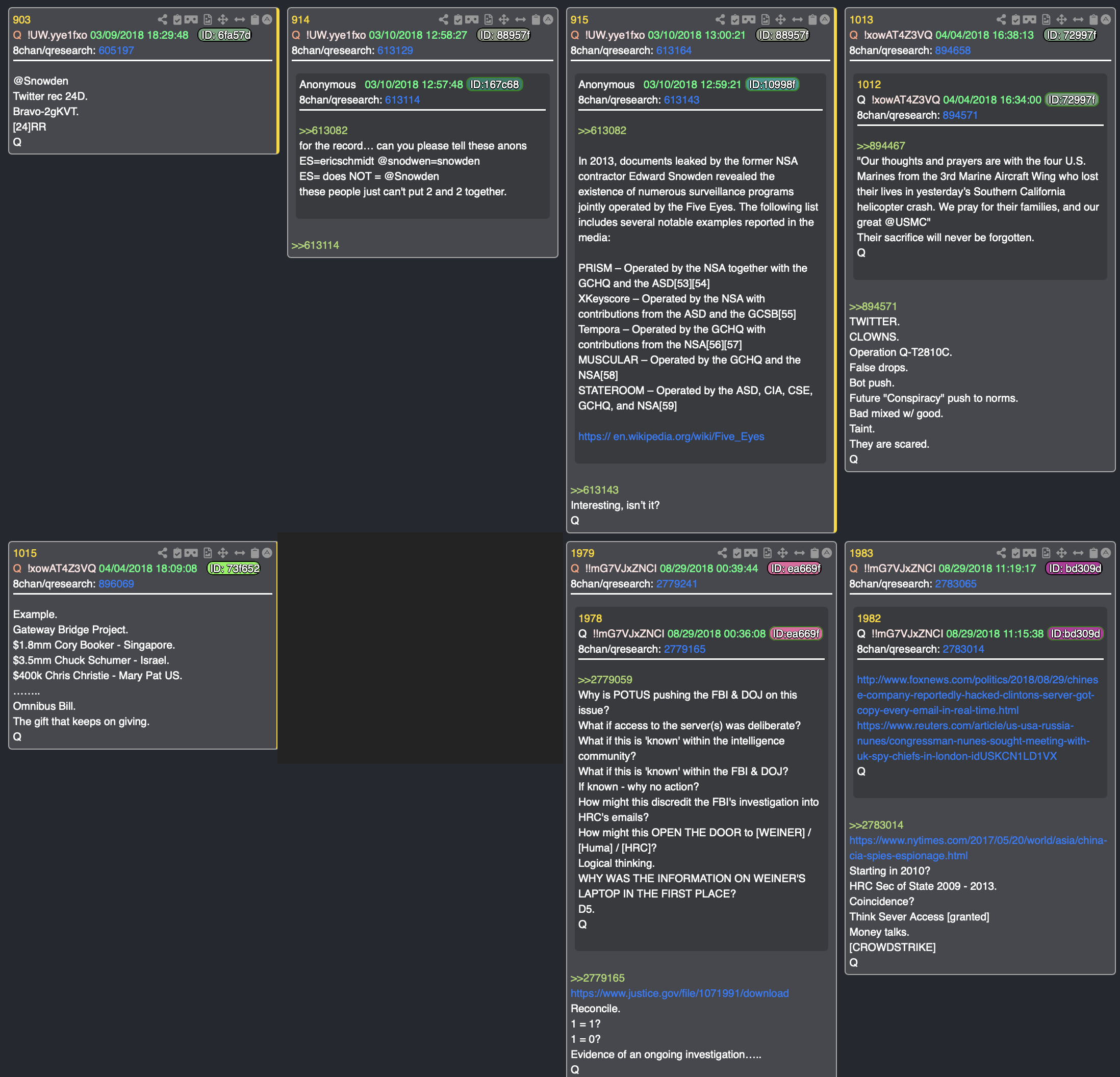
Task: Click post number 1012 in the quoted box
Action: [869, 85]
